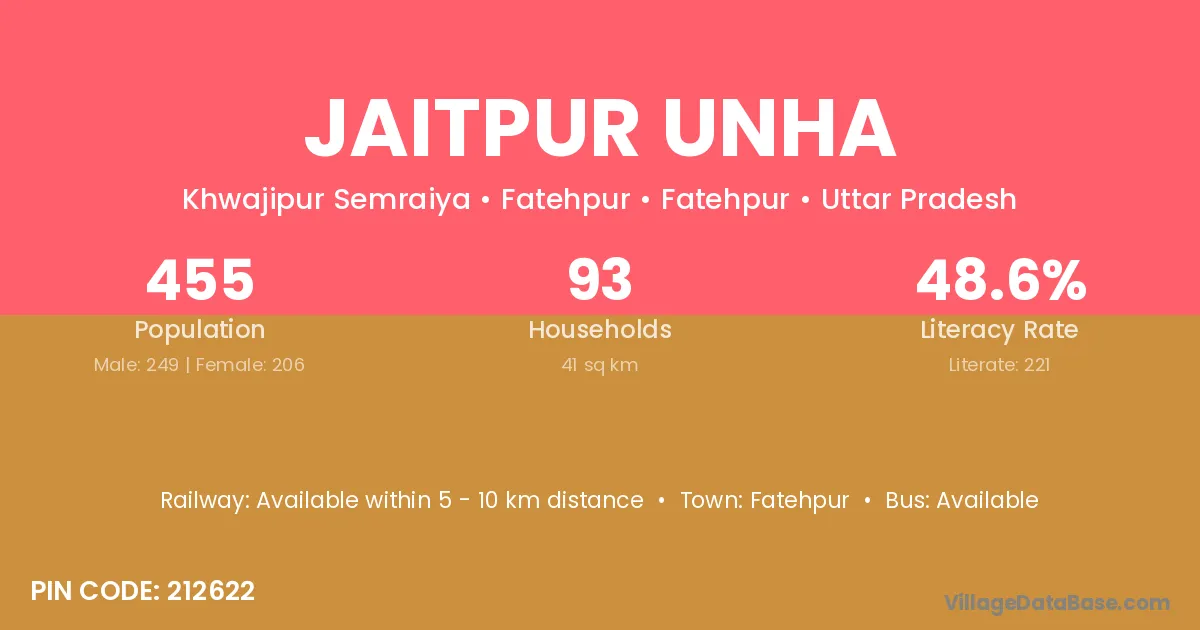Screen dimensions: 1200x630
Task: Click the Railway availability distance text
Action: click(x=402, y=500)
